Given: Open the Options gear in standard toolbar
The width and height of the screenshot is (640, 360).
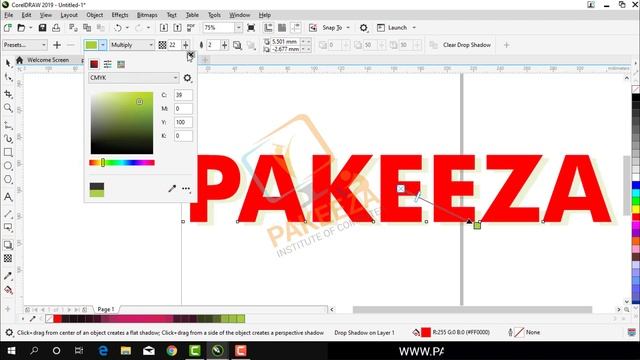Looking at the screenshot, I should point(363,28).
